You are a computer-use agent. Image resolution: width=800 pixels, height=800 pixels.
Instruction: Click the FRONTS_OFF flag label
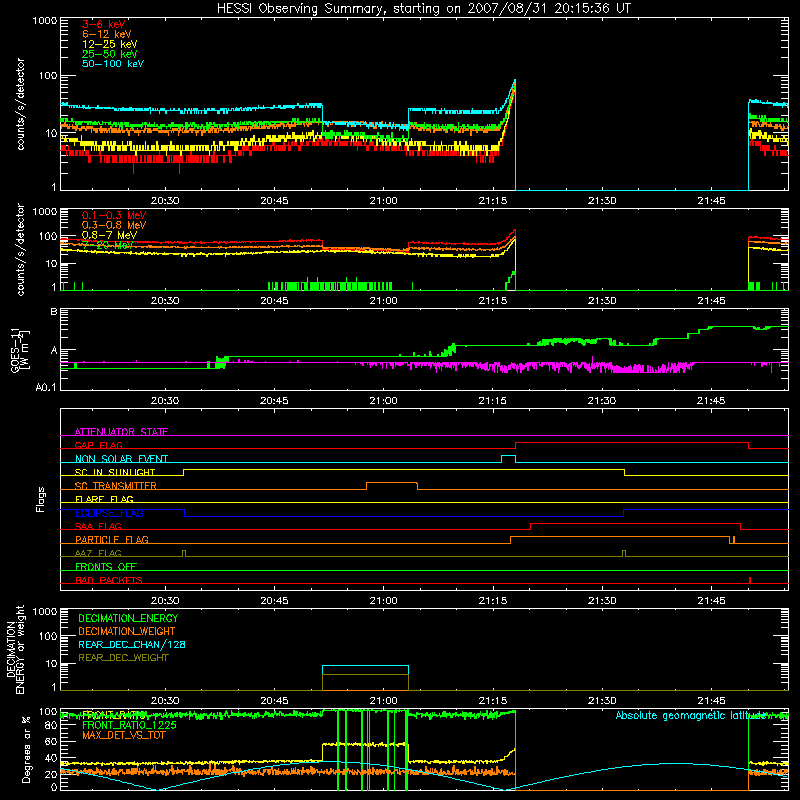pos(106,566)
